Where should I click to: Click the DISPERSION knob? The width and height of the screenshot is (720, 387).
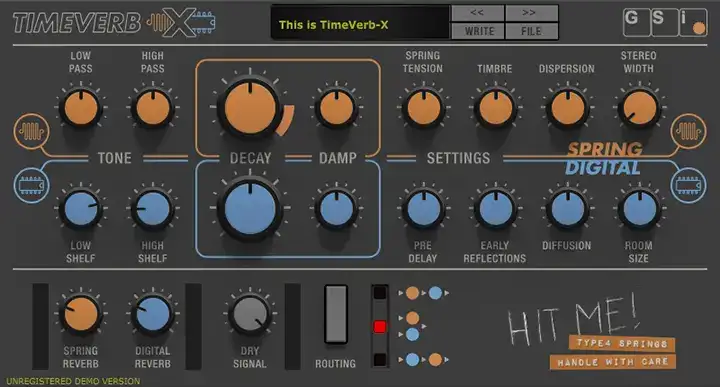pos(568,108)
